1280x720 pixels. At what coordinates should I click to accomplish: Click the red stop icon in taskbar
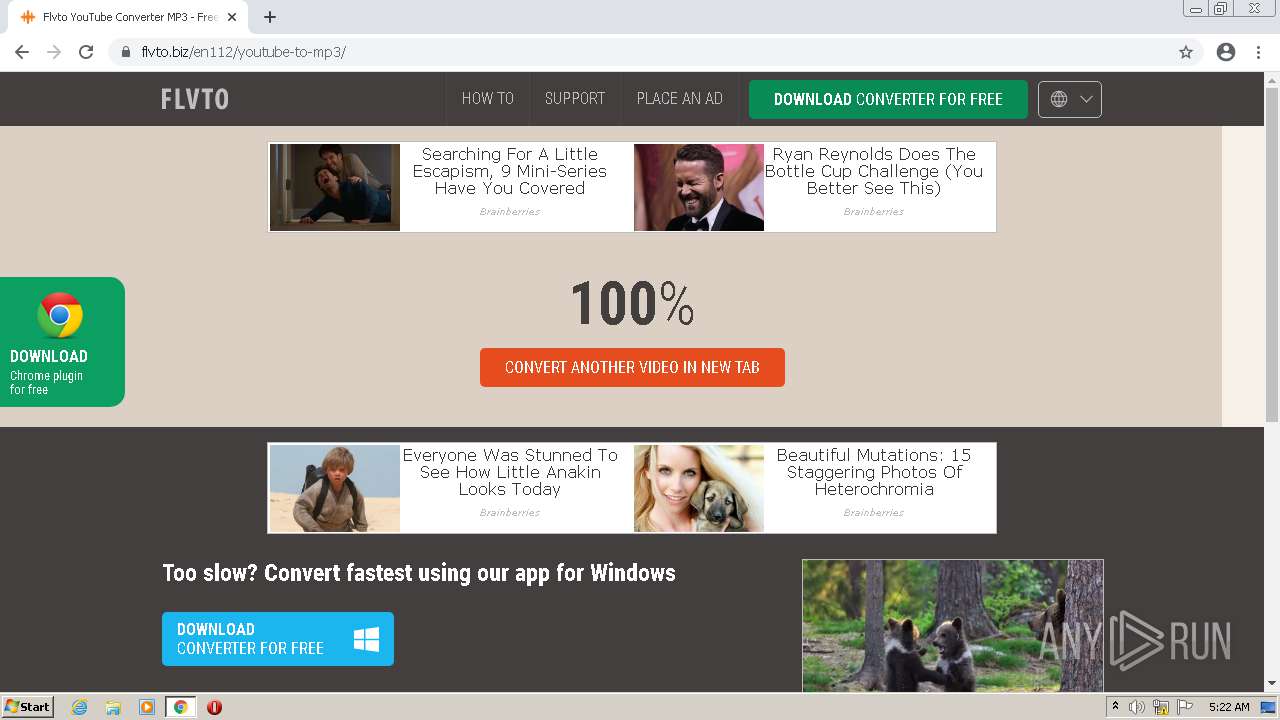pos(214,707)
